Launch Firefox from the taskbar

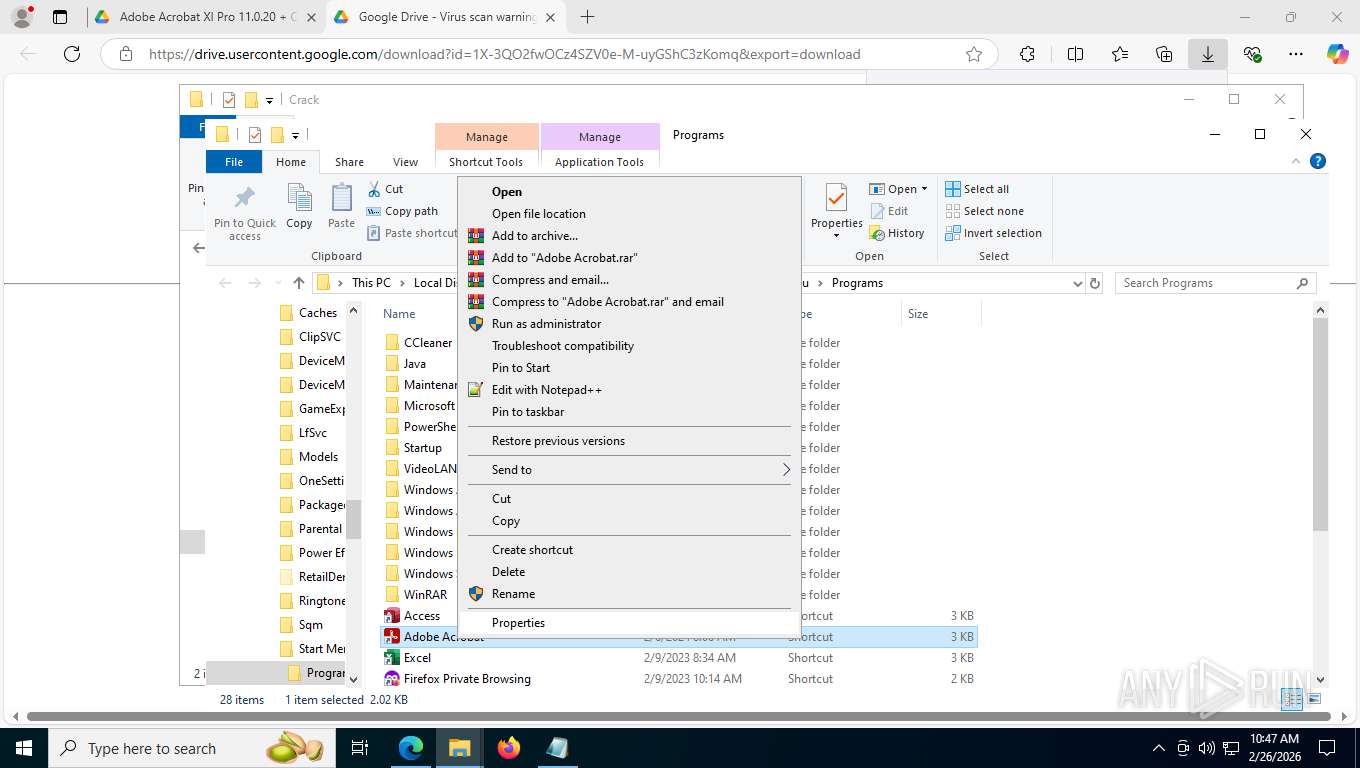(509, 747)
